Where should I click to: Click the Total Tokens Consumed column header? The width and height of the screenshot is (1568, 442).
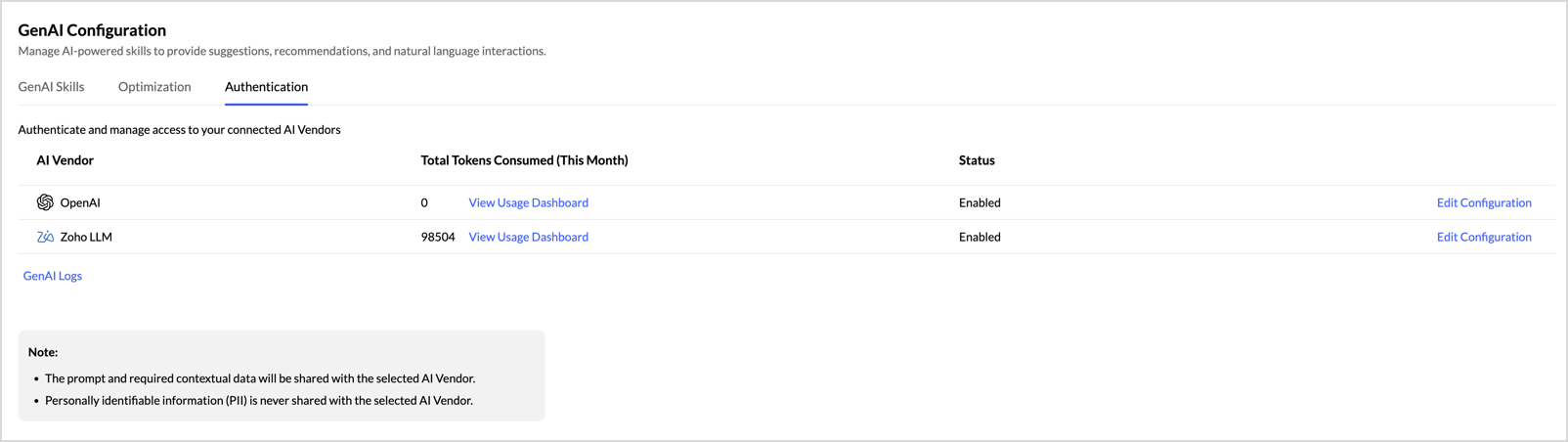click(x=524, y=160)
